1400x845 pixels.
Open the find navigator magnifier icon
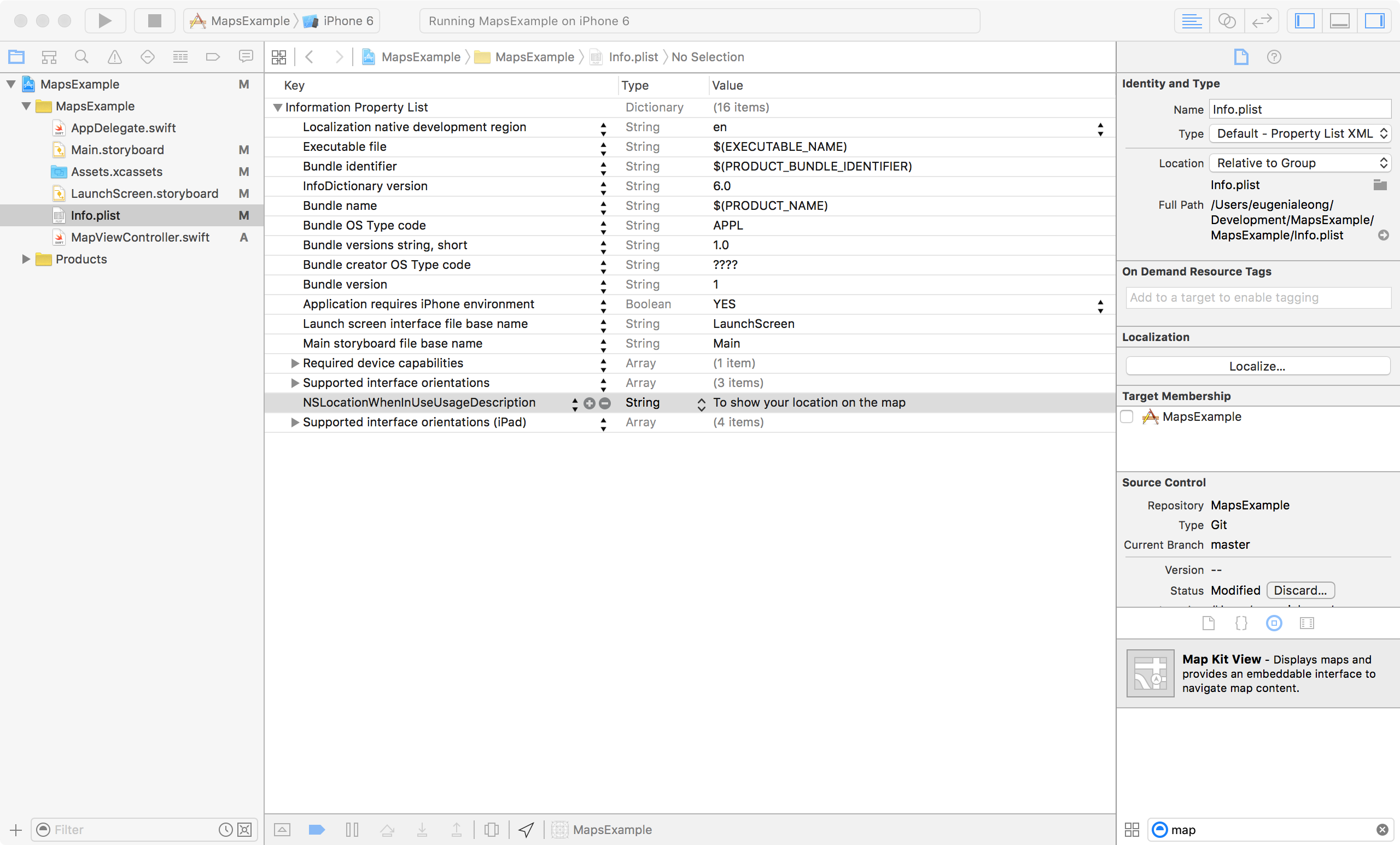82,57
